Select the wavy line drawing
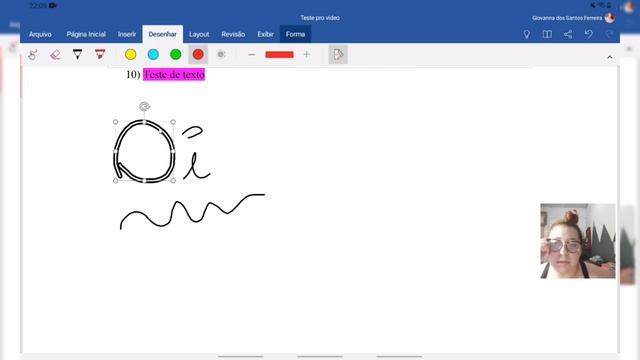 [192, 211]
